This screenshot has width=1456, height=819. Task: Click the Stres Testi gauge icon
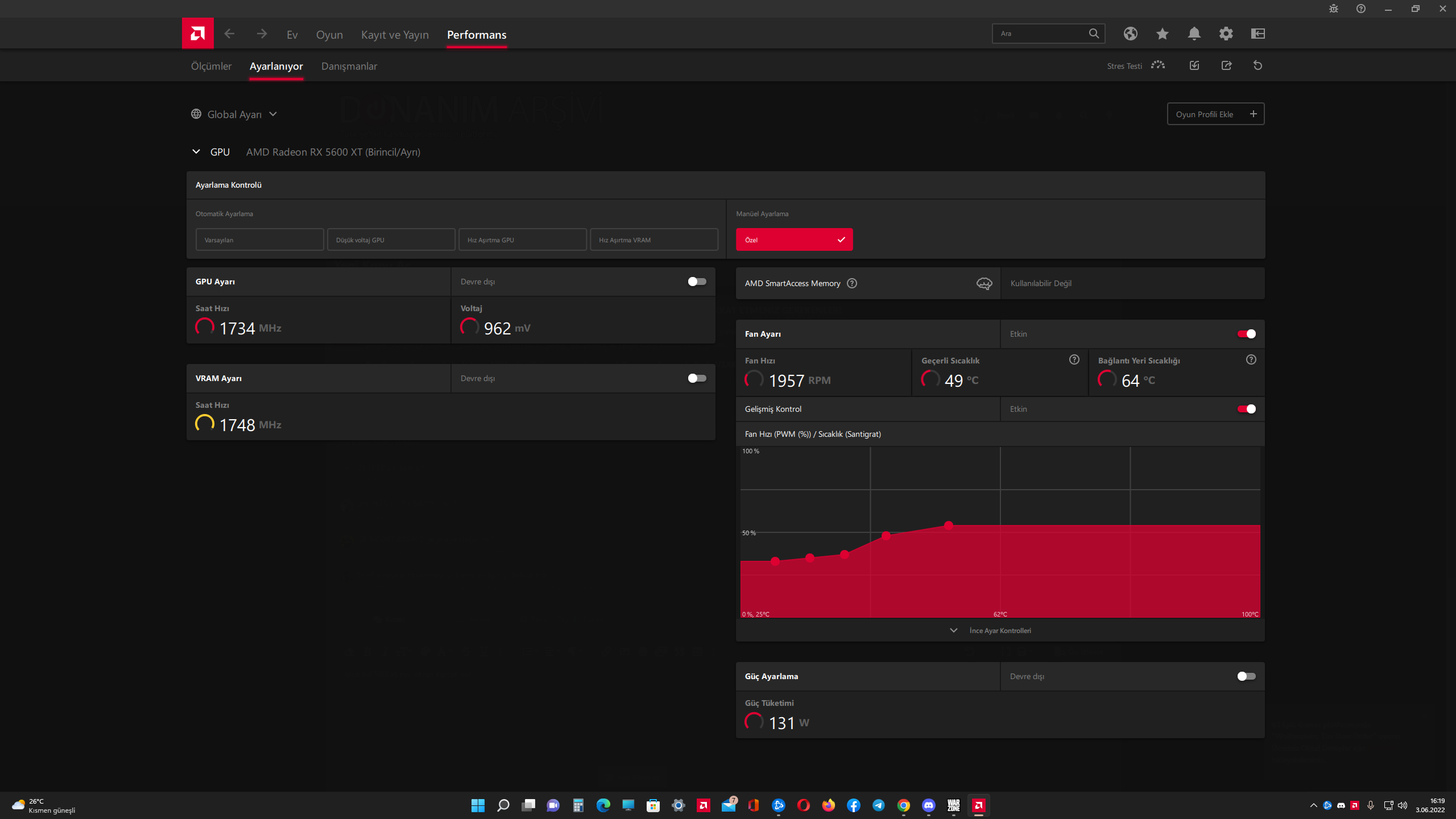pos(1157,65)
